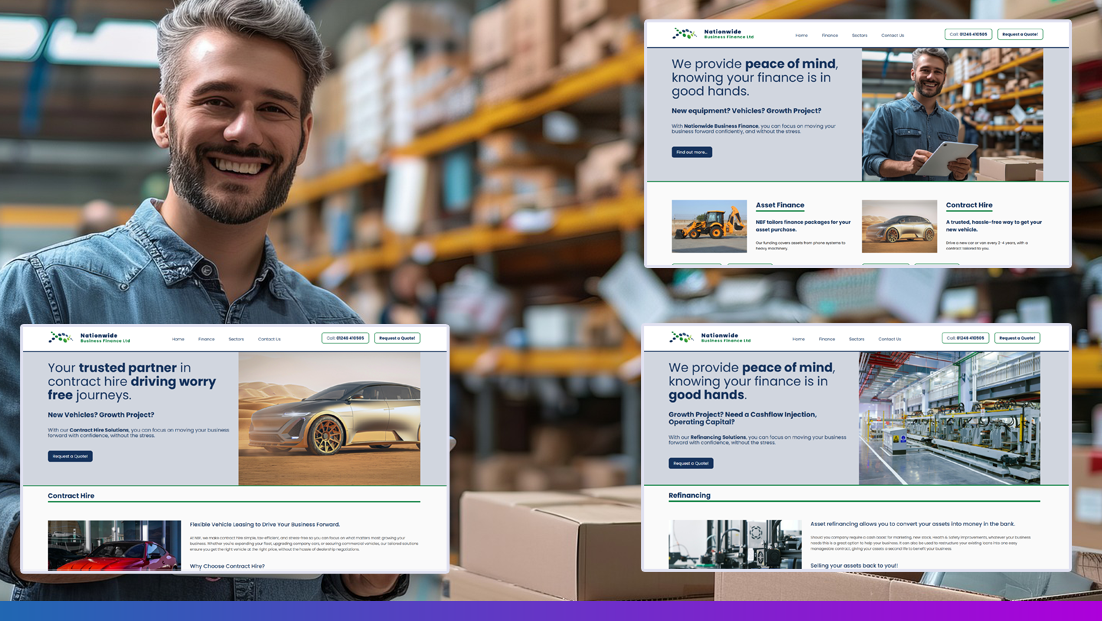Click "New Vehicles? Growth Project?" in contract hire mockup
This screenshot has height=621, width=1102.
101,415
